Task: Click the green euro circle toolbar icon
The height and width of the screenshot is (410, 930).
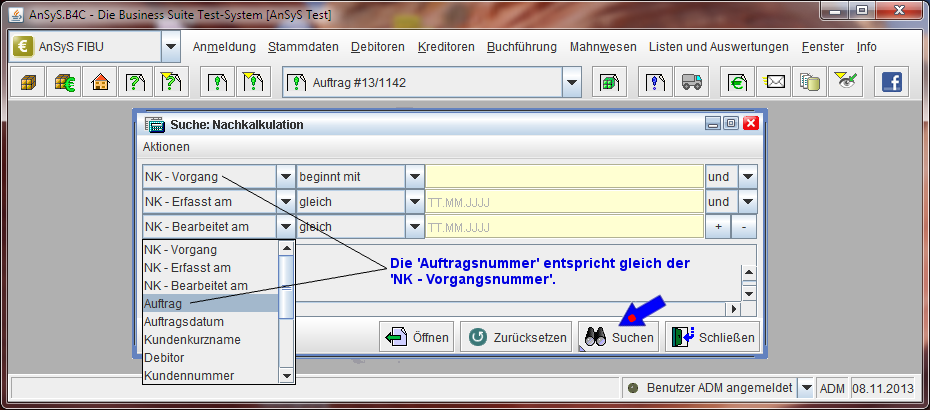Action: 737,83
